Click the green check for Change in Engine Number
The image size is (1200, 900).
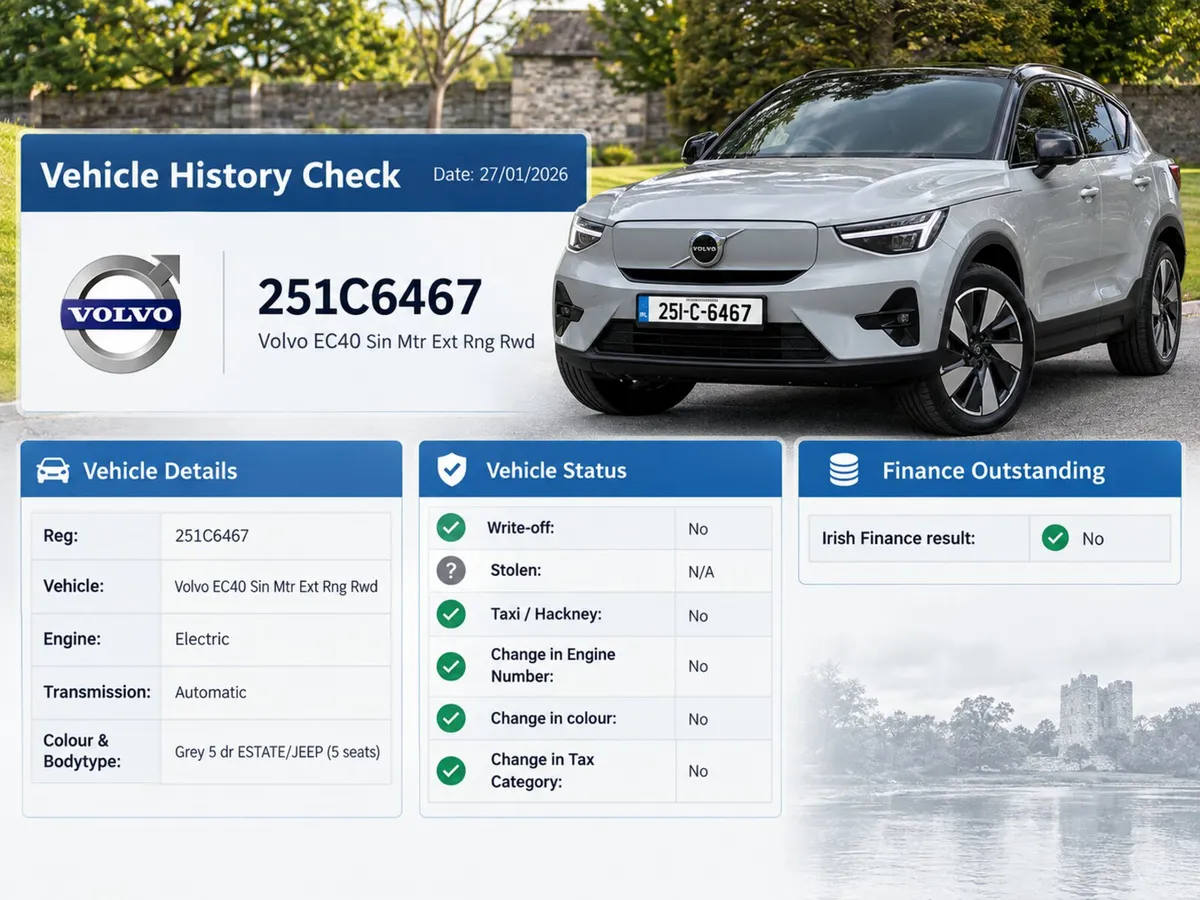tap(451, 666)
